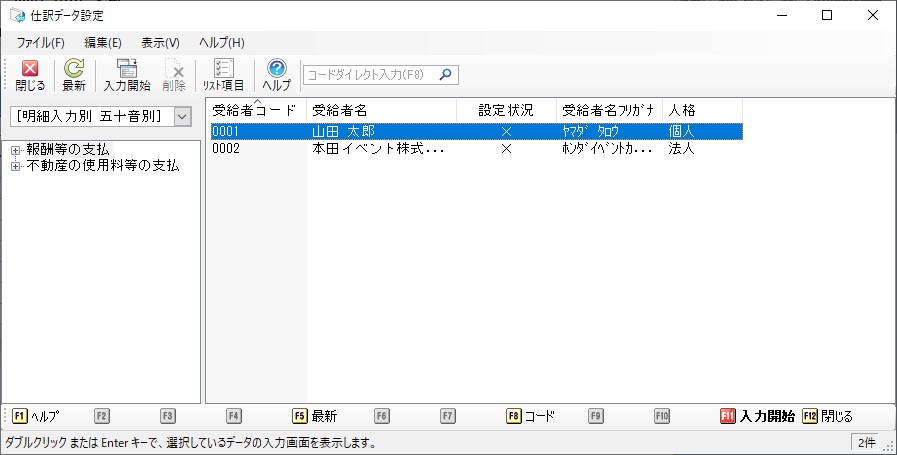The width and height of the screenshot is (897, 455).
Task: Click the 入力開始 toolbar icon
Action: pos(127,75)
